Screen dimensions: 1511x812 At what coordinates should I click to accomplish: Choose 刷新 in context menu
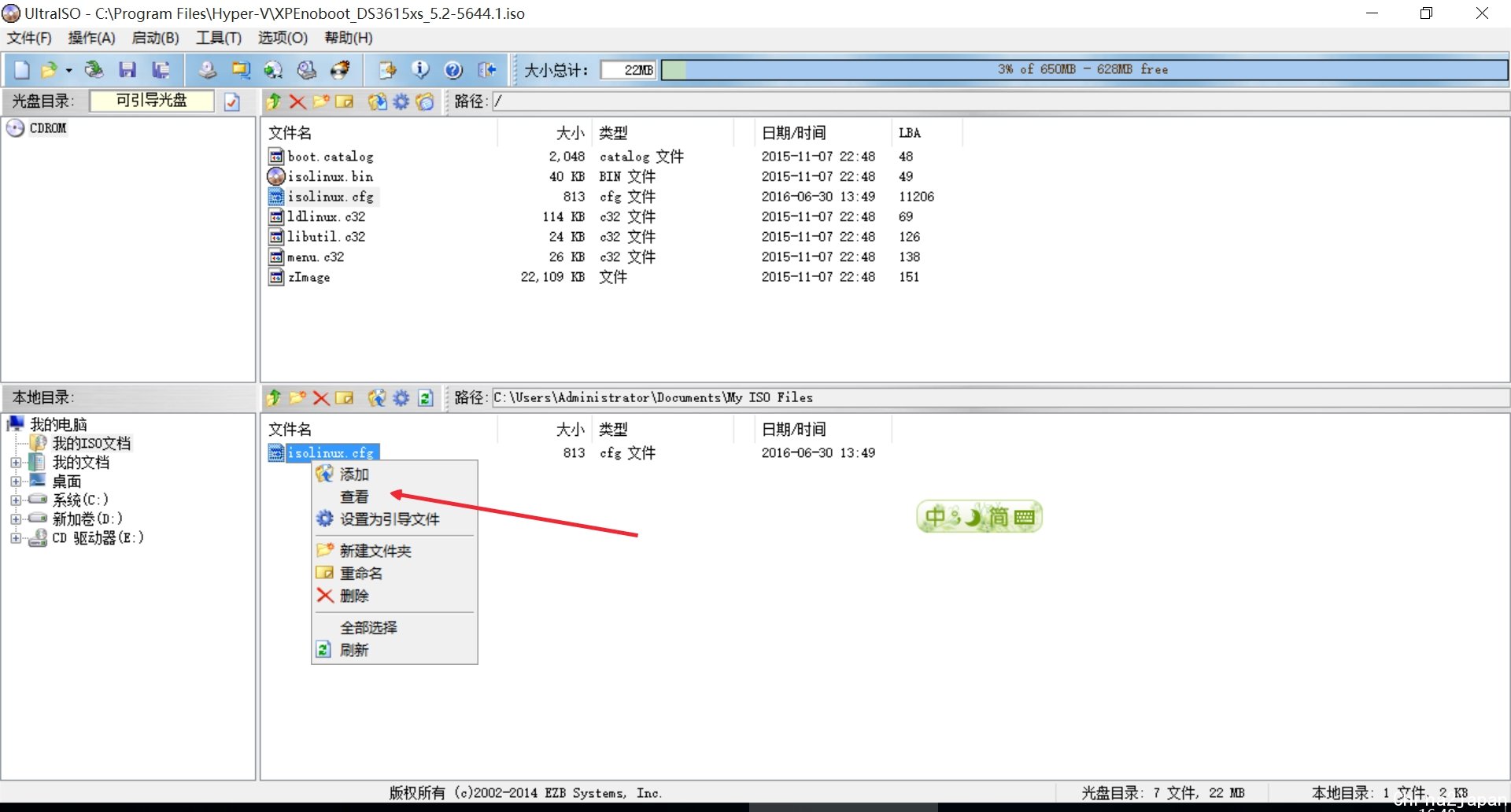coord(394,650)
